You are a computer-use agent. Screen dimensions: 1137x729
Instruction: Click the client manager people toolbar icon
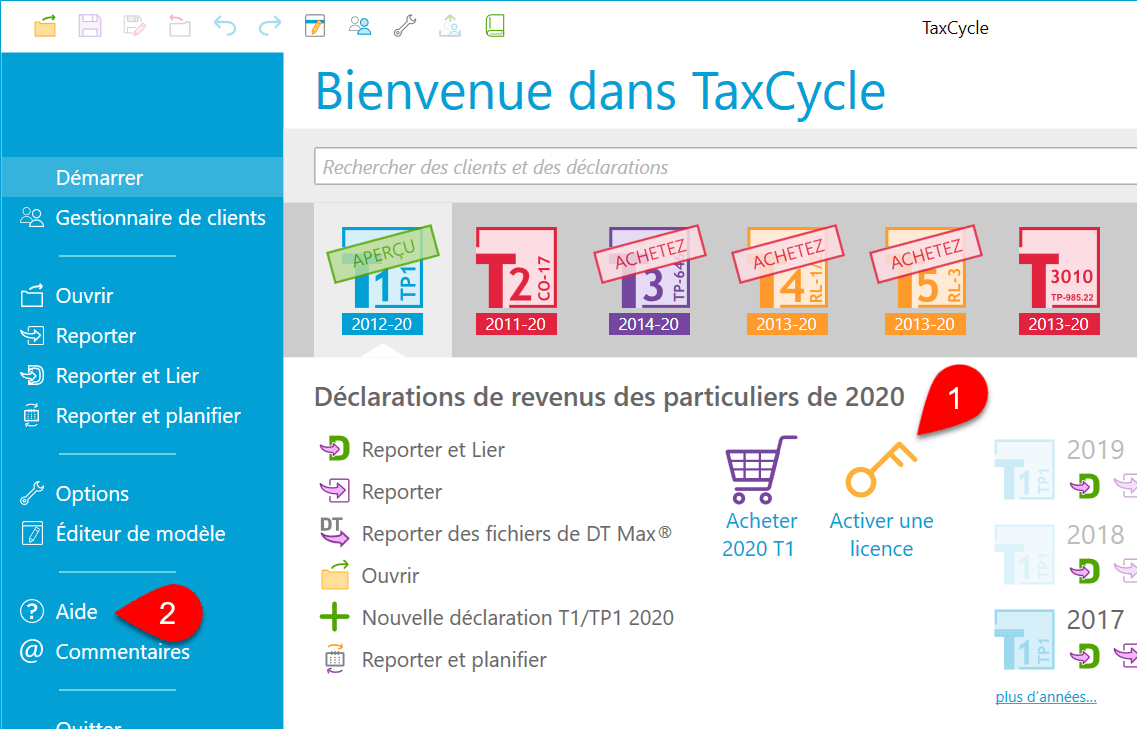click(x=359, y=26)
